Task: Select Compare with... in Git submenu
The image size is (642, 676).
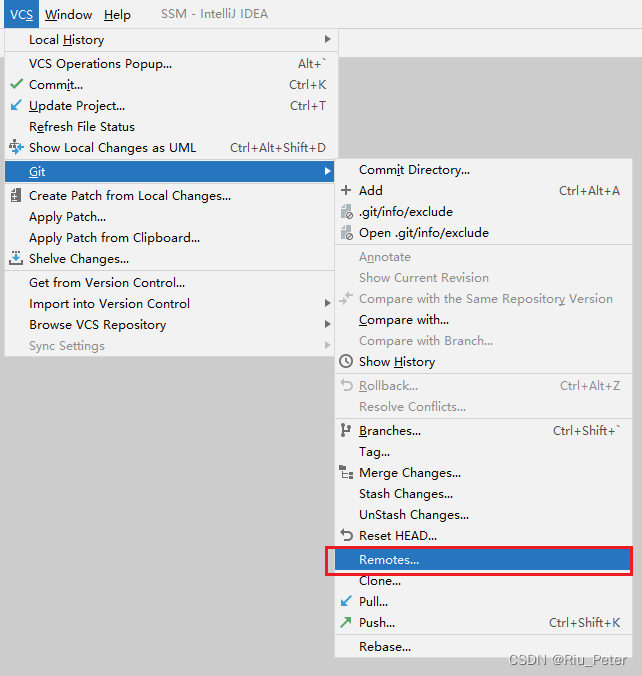Action: pos(483,319)
